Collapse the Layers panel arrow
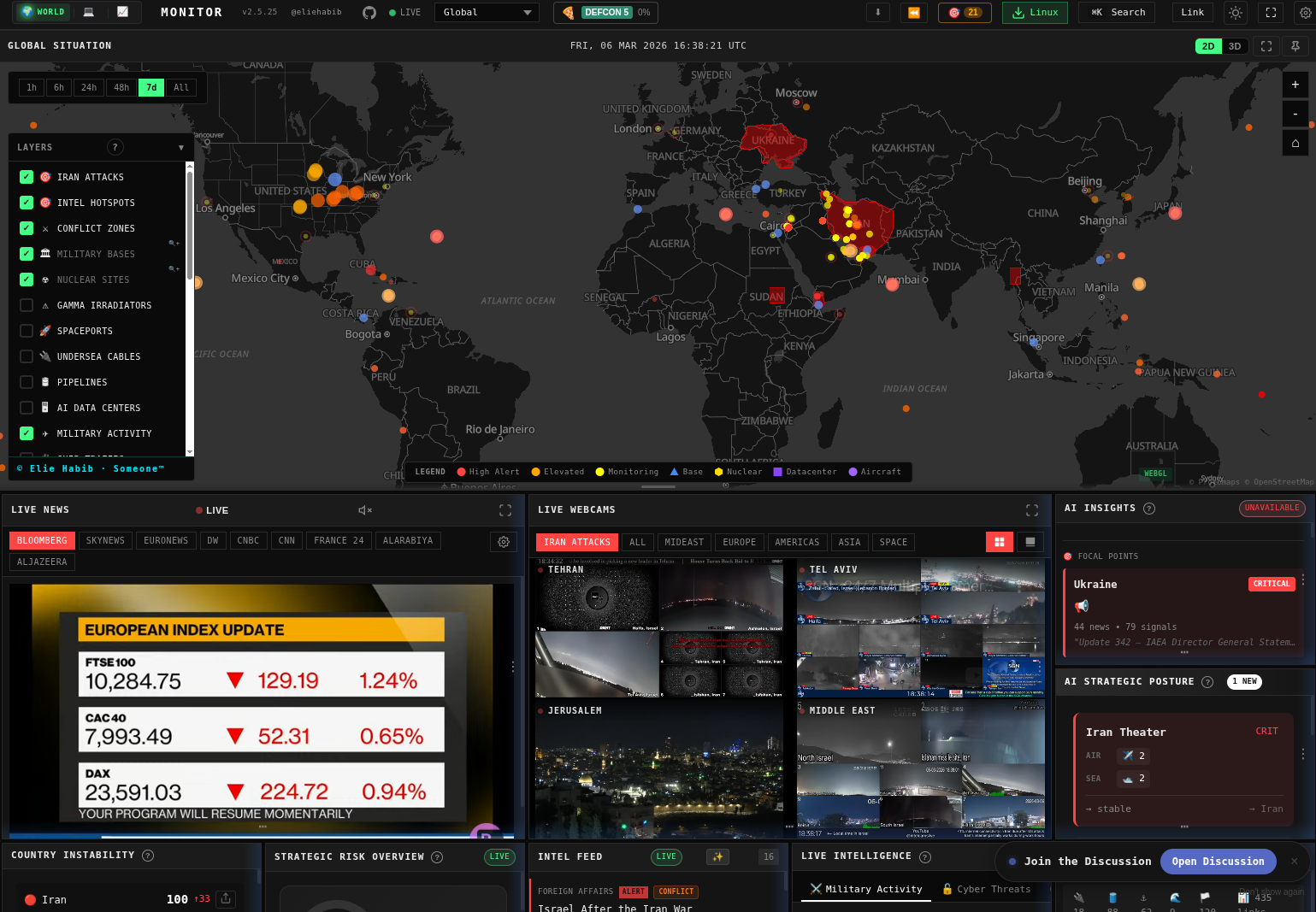This screenshot has height=912, width=1316. [181, 148]
